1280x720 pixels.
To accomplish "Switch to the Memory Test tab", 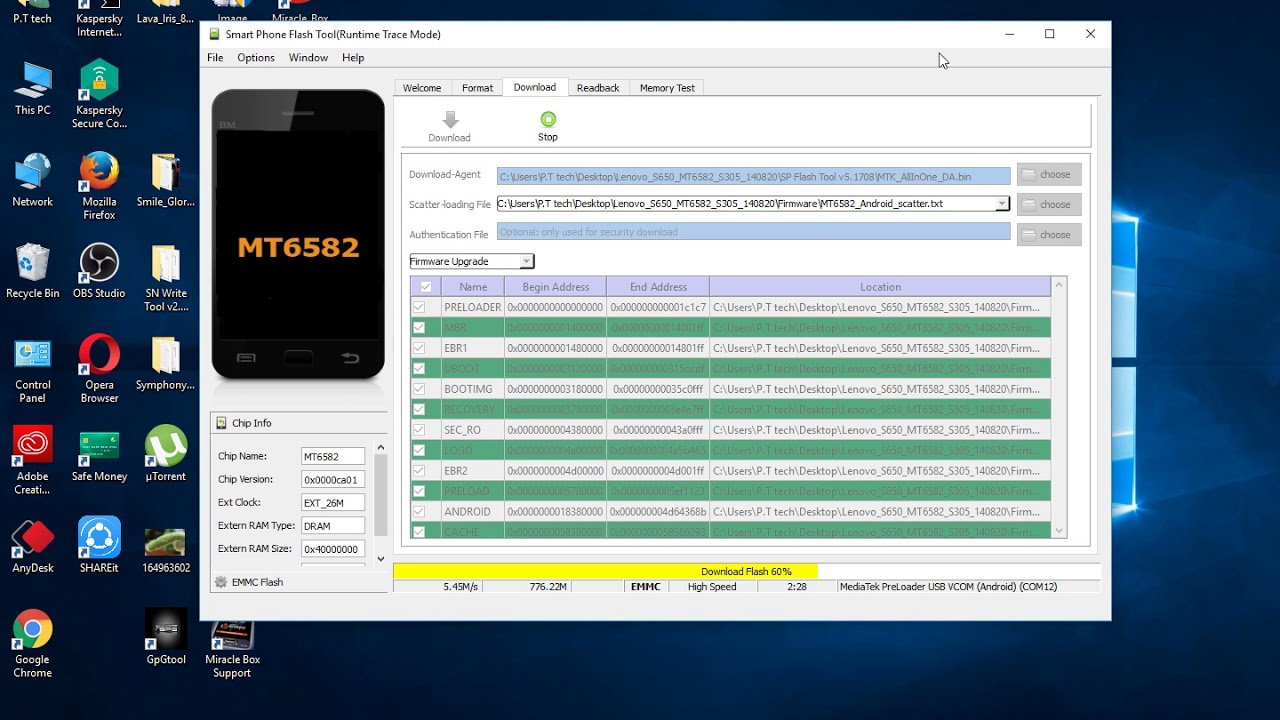I will tap(667, 88).
